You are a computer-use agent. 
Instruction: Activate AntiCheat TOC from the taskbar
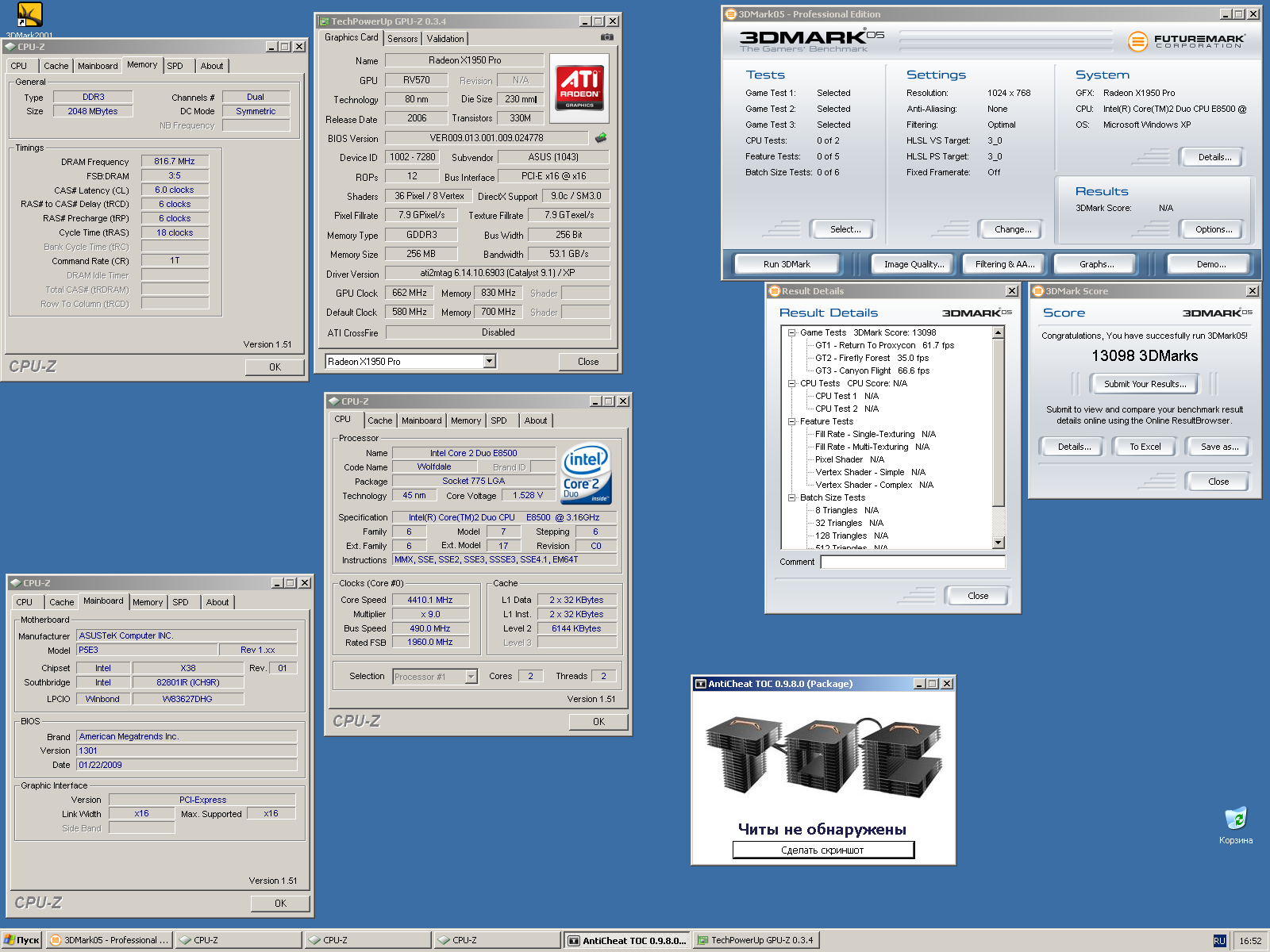(628, 940)
